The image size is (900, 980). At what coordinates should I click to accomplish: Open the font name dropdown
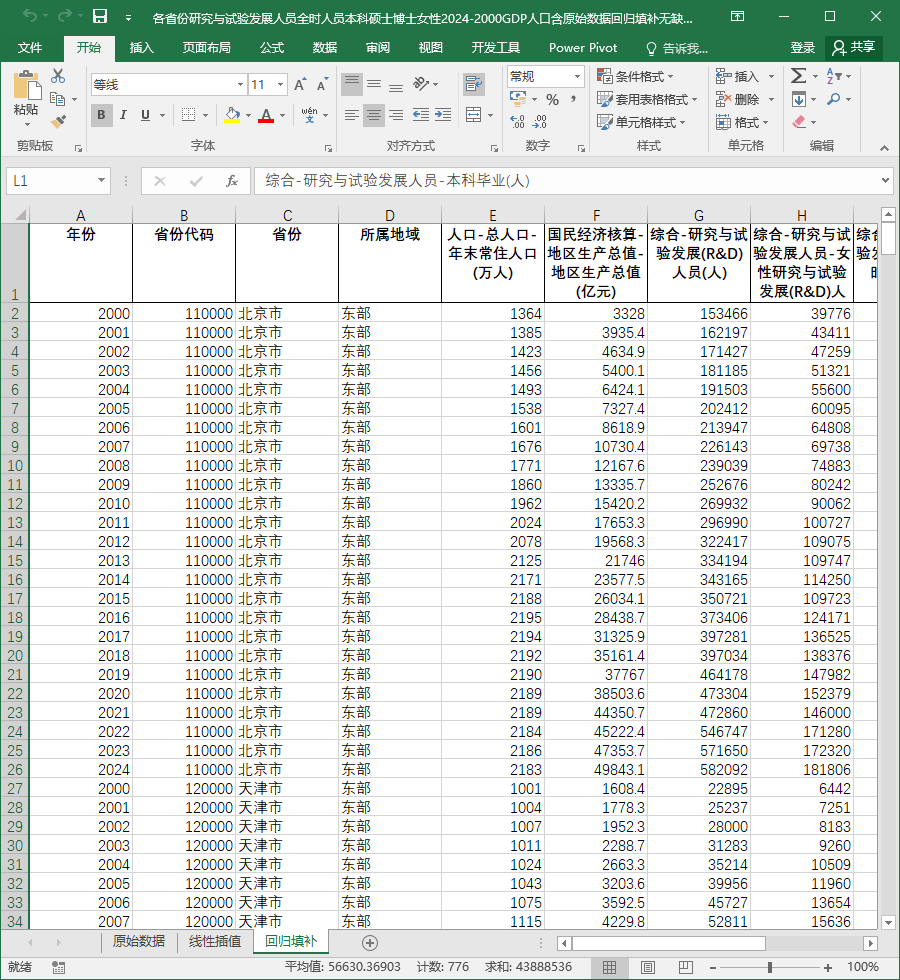click(240, 84)
